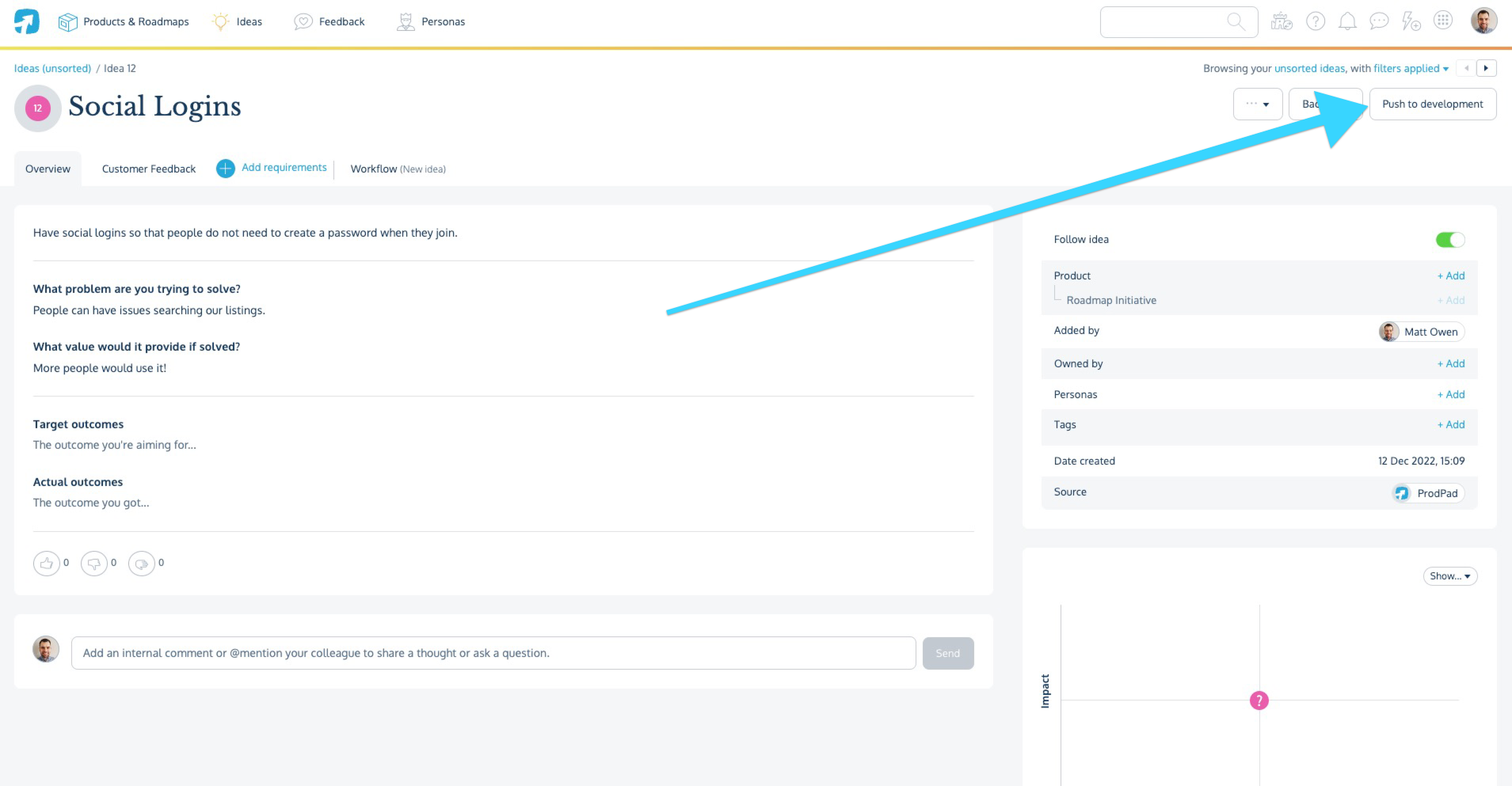
Task: Select the Feedback heart icon
Action: tap(303, 21)
